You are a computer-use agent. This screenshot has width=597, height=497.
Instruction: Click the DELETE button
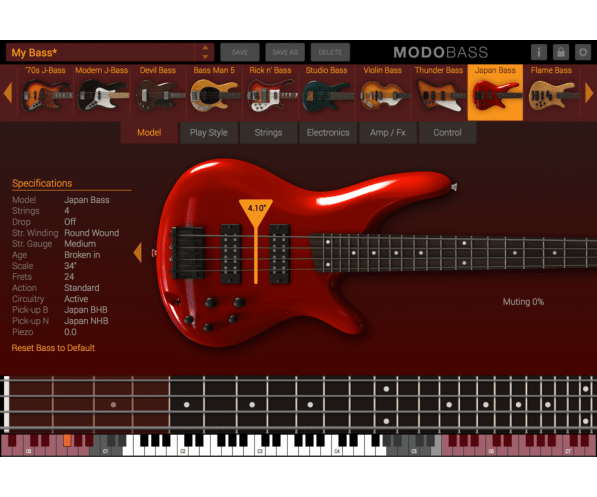330,52
